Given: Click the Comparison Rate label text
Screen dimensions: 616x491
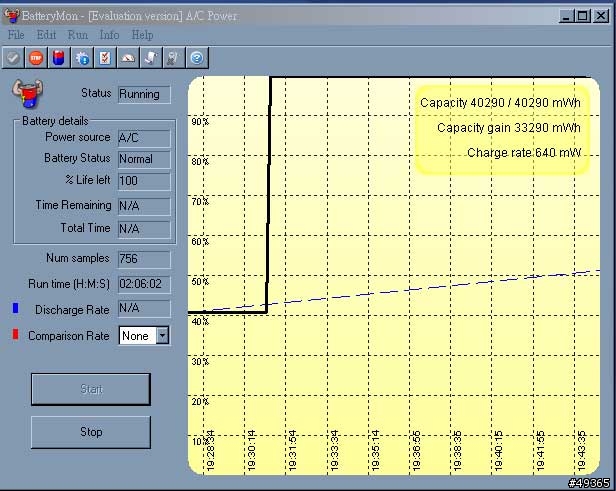Looking at the screenshot, I should [69, 336].
